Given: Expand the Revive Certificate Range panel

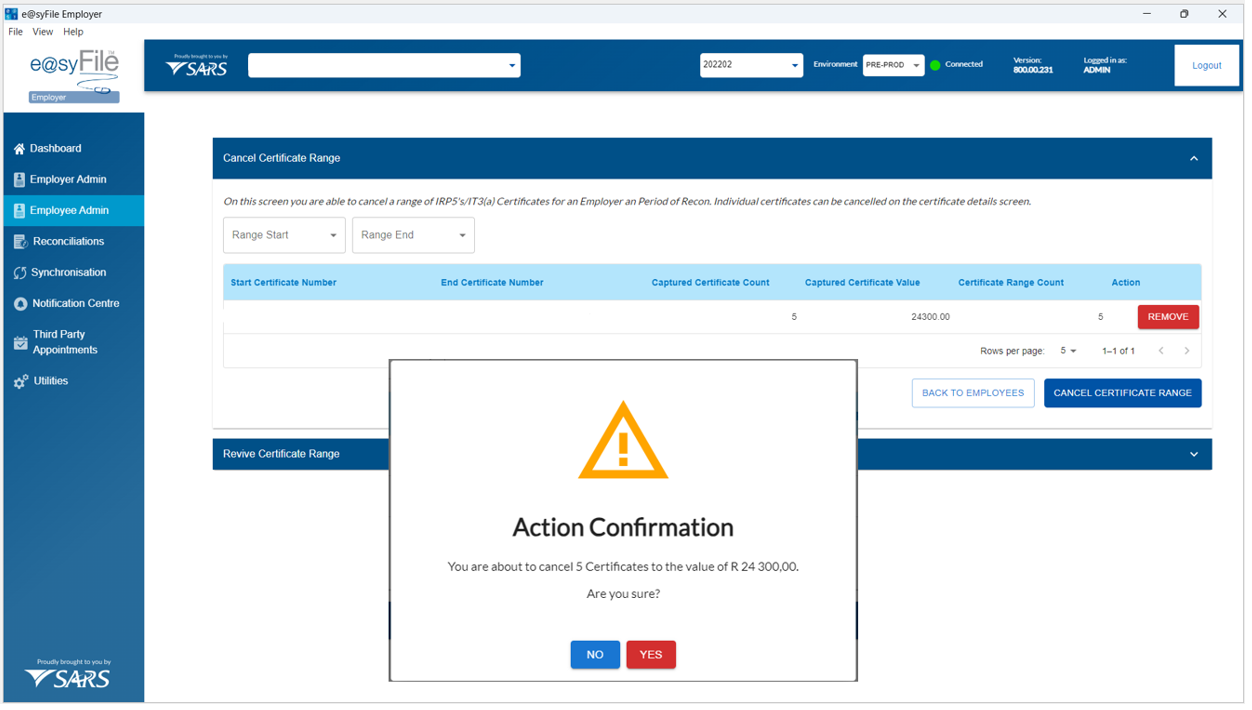Looking at the screenshot, I should point(1193,455).
